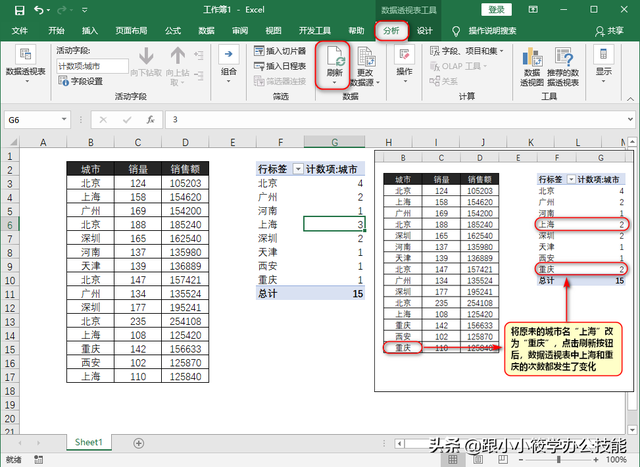This screenshot has height=467, width=640.
Task: Click the Sheet1 worksheet tab
Action: click(89, 442)
